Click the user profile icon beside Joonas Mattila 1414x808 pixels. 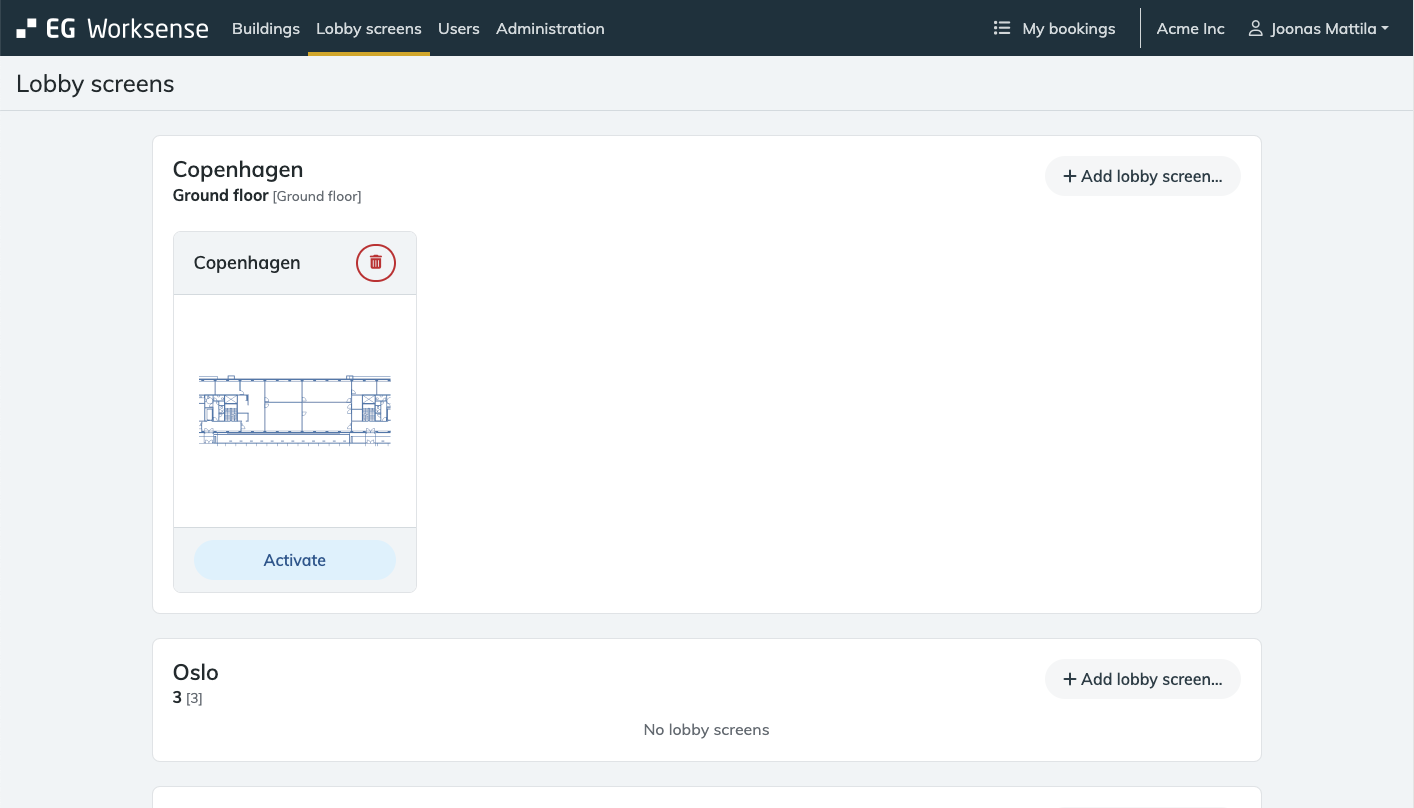click(1255, 29)
